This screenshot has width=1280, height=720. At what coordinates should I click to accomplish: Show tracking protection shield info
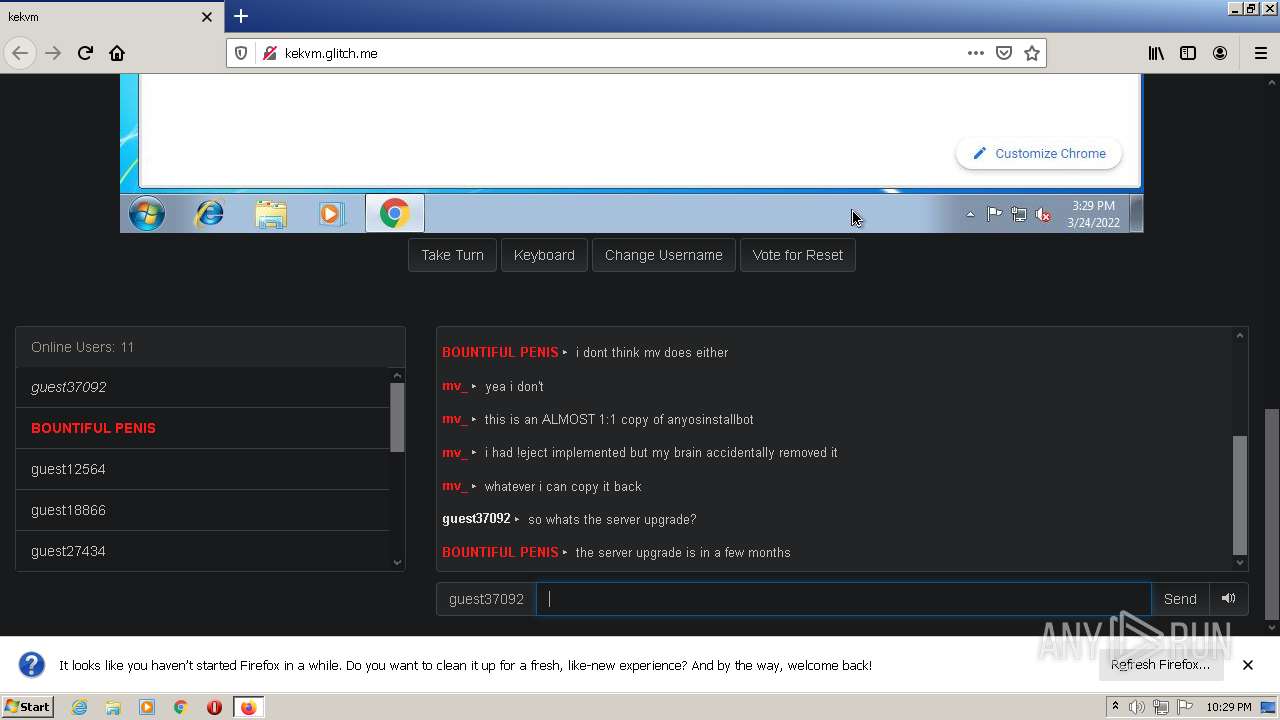tap(241, 53)
